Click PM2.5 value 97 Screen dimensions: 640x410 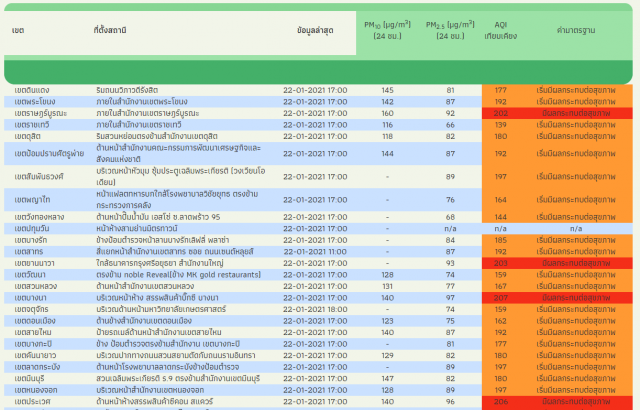[x=450, y=298]
